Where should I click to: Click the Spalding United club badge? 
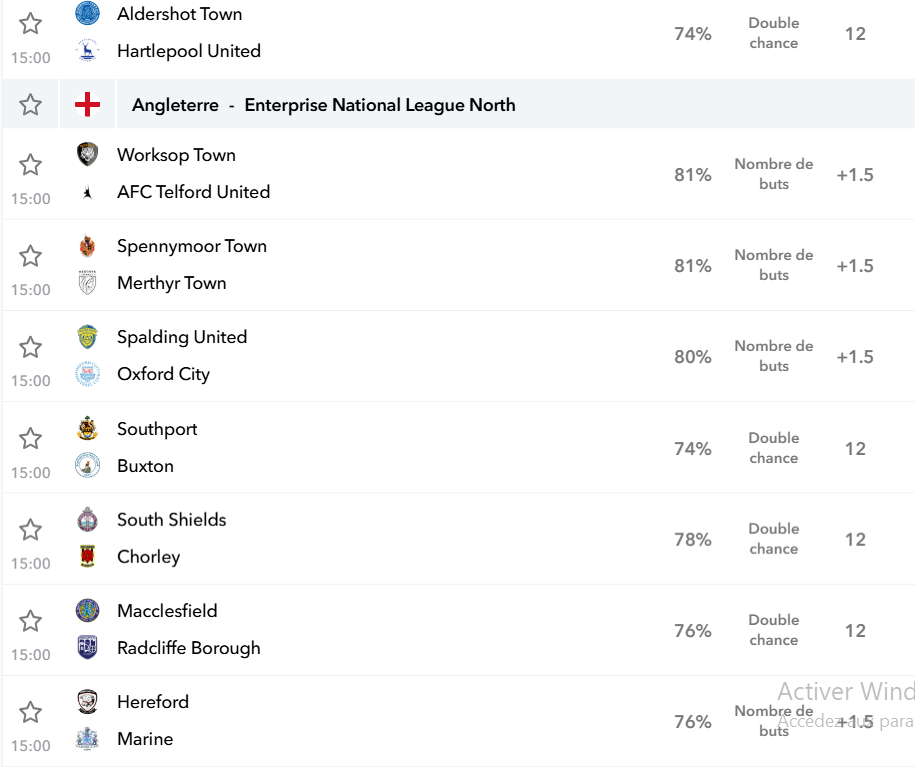[88, 337]
